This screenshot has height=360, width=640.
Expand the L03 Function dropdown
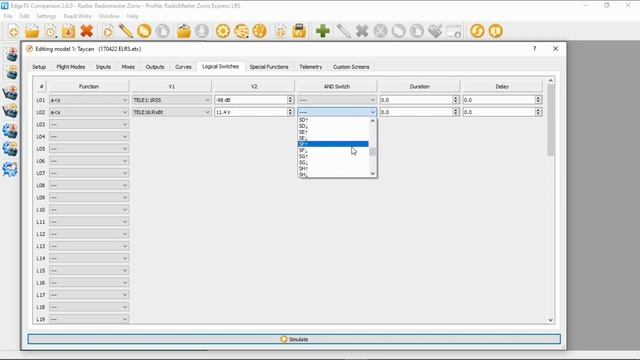pyautogui.click(x=89, y=124)
